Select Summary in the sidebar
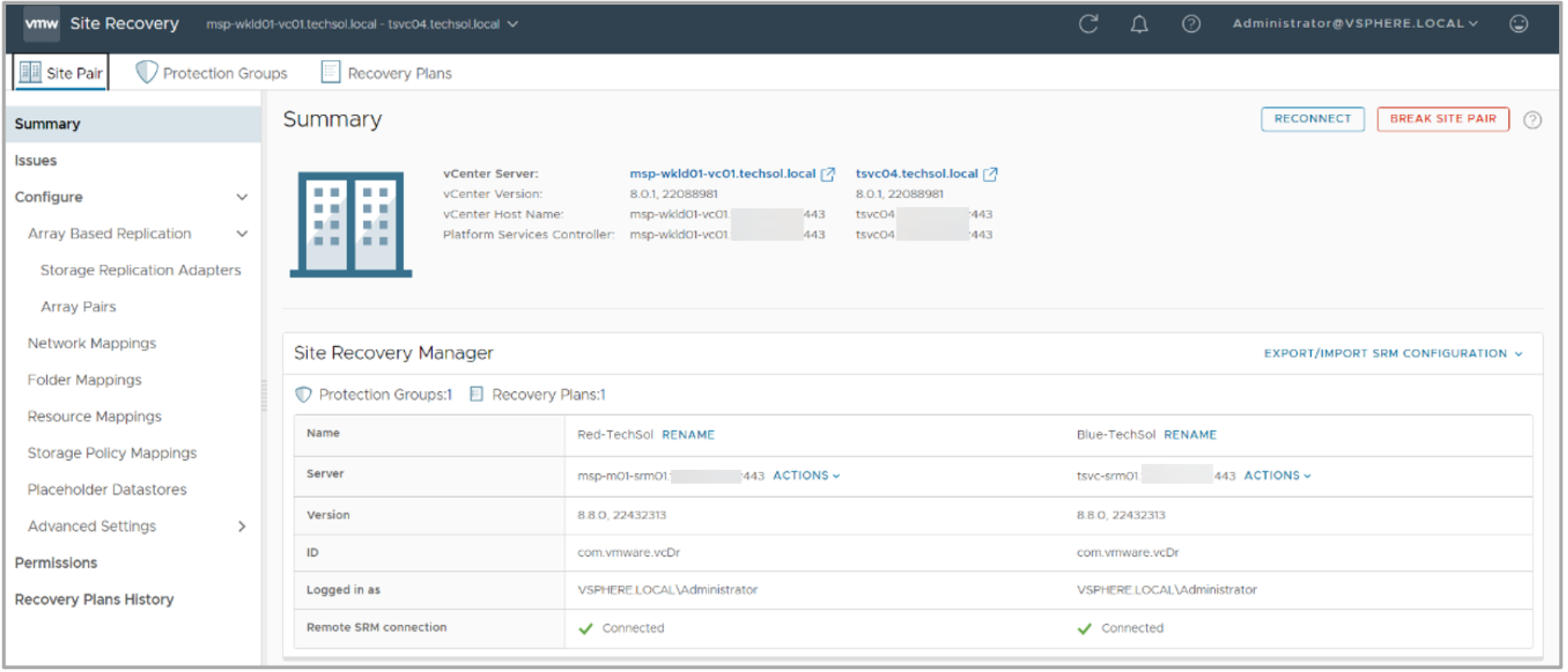Screen dimensions: 1568x672 point(133,124)
